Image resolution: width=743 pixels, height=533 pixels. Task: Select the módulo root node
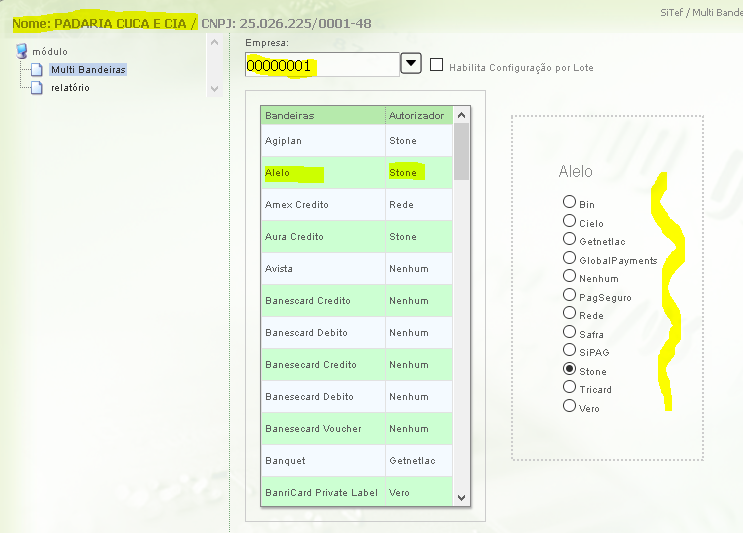[x=50, y=51]
